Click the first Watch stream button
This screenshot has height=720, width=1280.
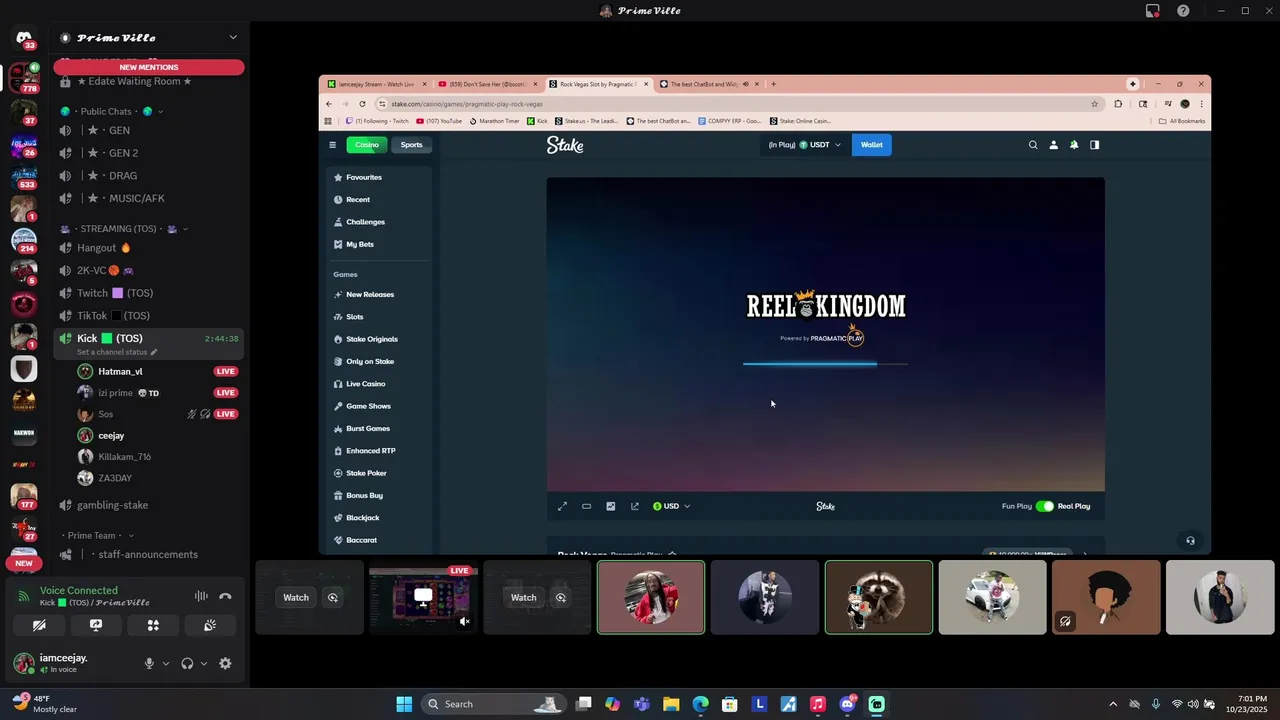pyautogui.click(x=296, y=597)
